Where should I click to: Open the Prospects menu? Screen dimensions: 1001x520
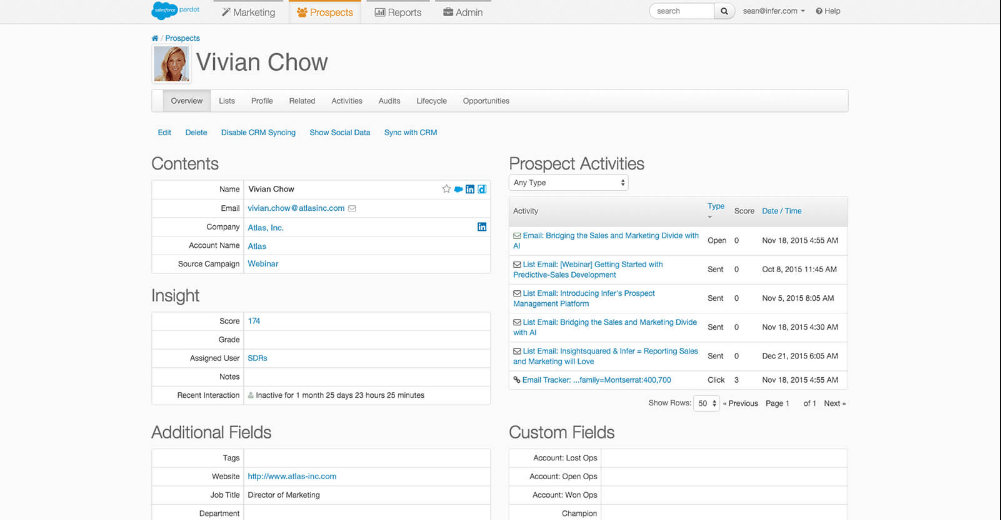click(x=325, y=12)
